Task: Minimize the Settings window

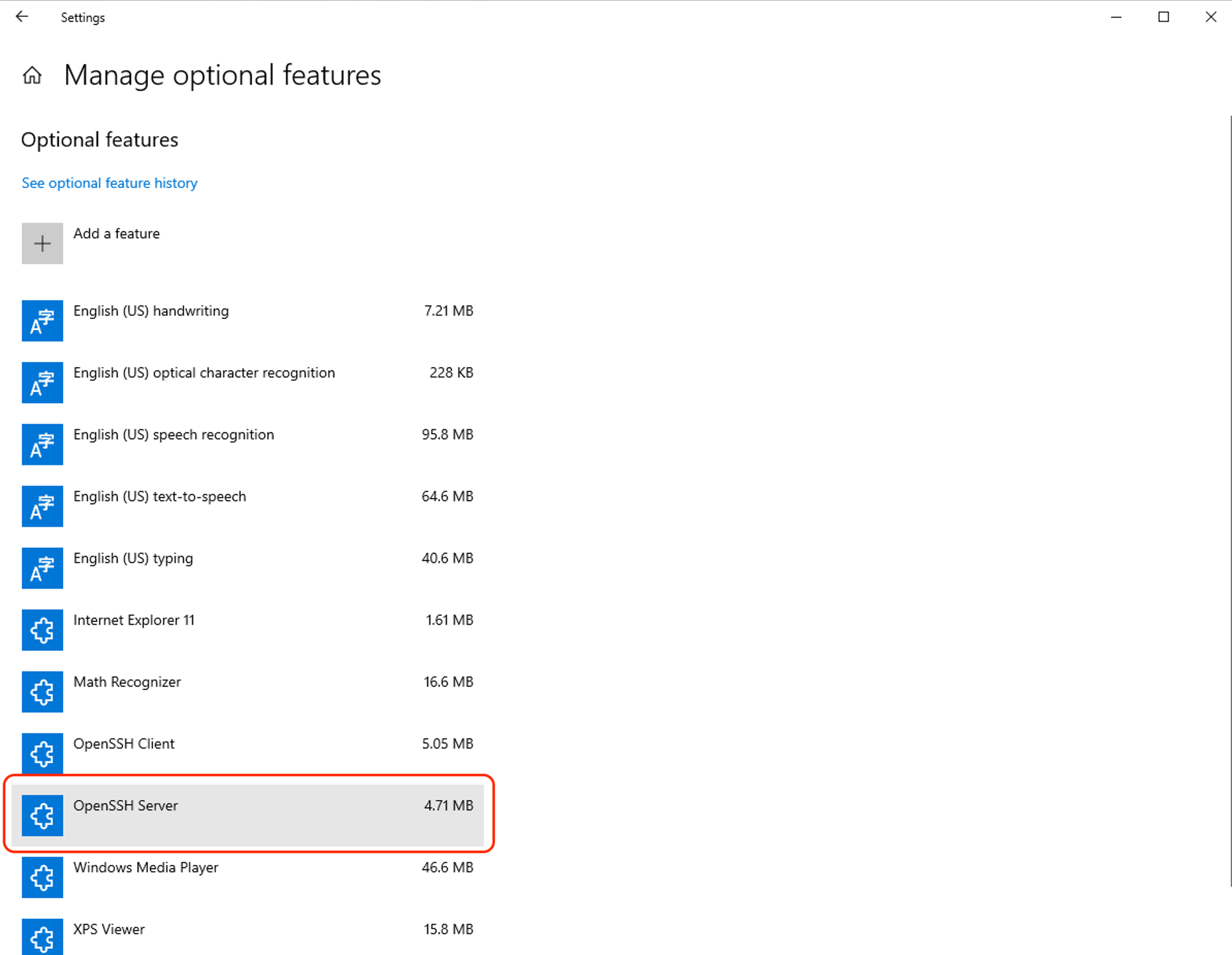Action: (1116, 17)
